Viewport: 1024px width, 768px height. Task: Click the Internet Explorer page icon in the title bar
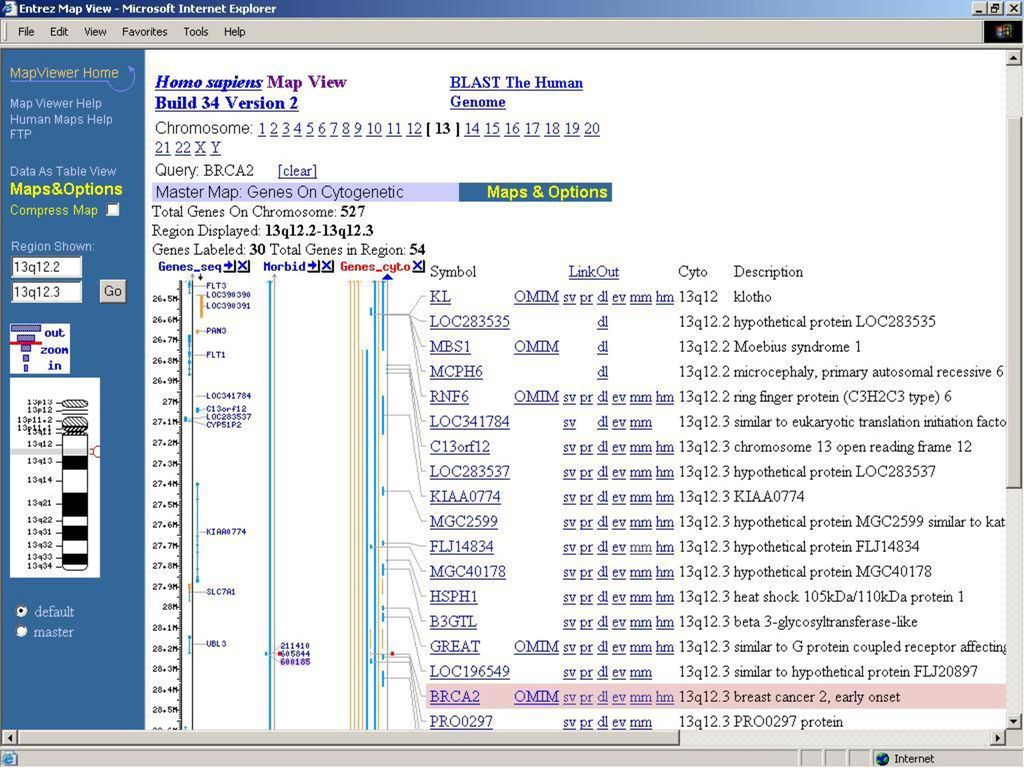8,8
